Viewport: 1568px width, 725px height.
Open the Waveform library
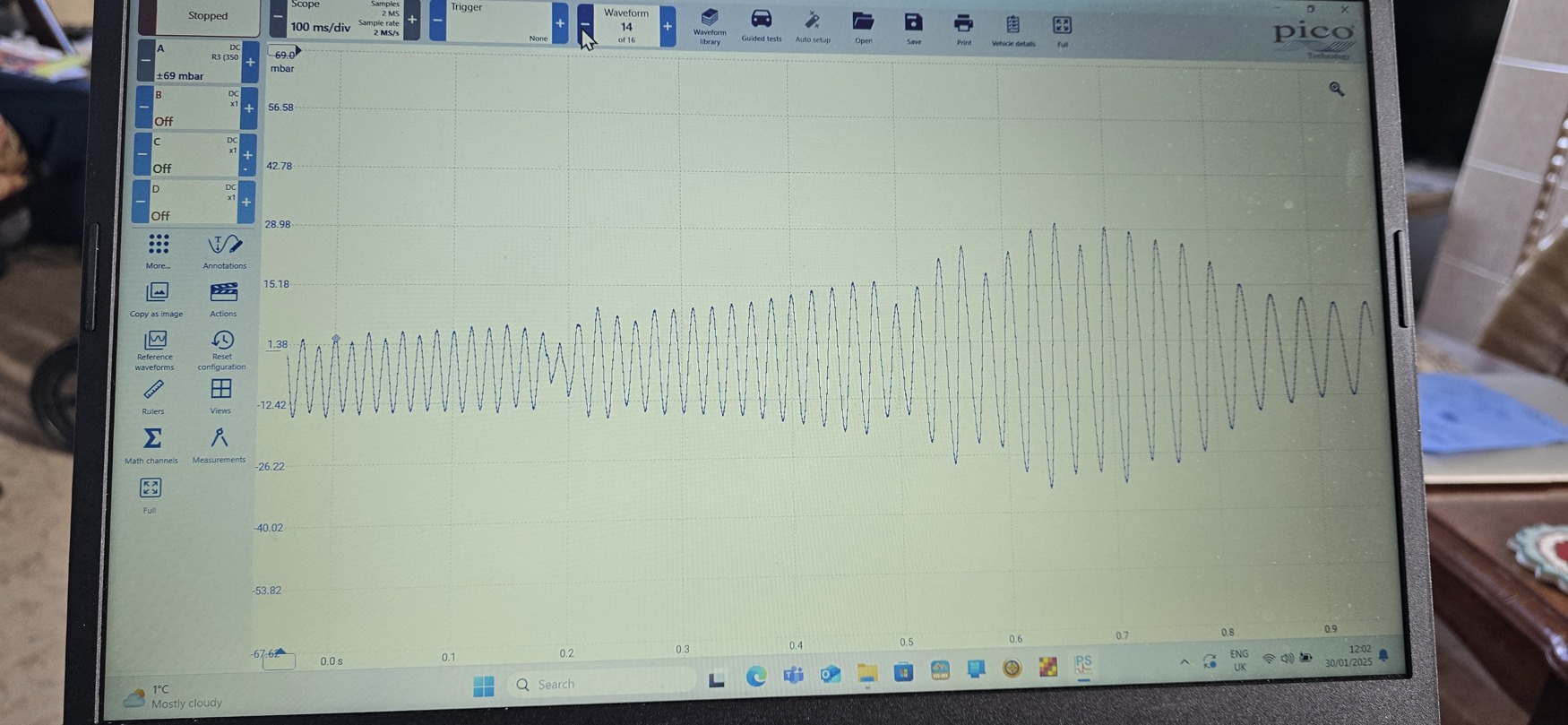point(710,26)
